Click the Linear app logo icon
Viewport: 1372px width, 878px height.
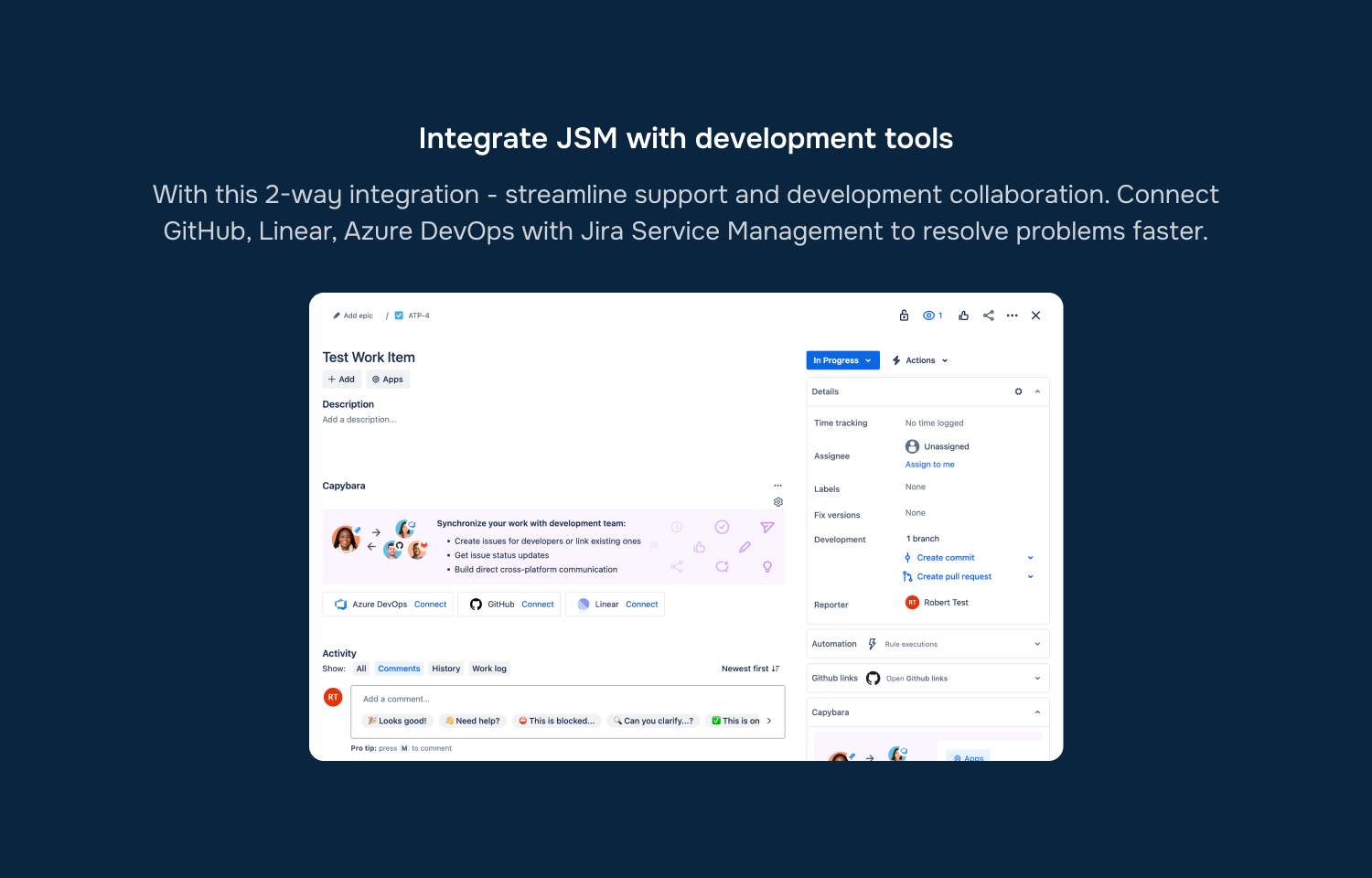(x=584, y=604)
